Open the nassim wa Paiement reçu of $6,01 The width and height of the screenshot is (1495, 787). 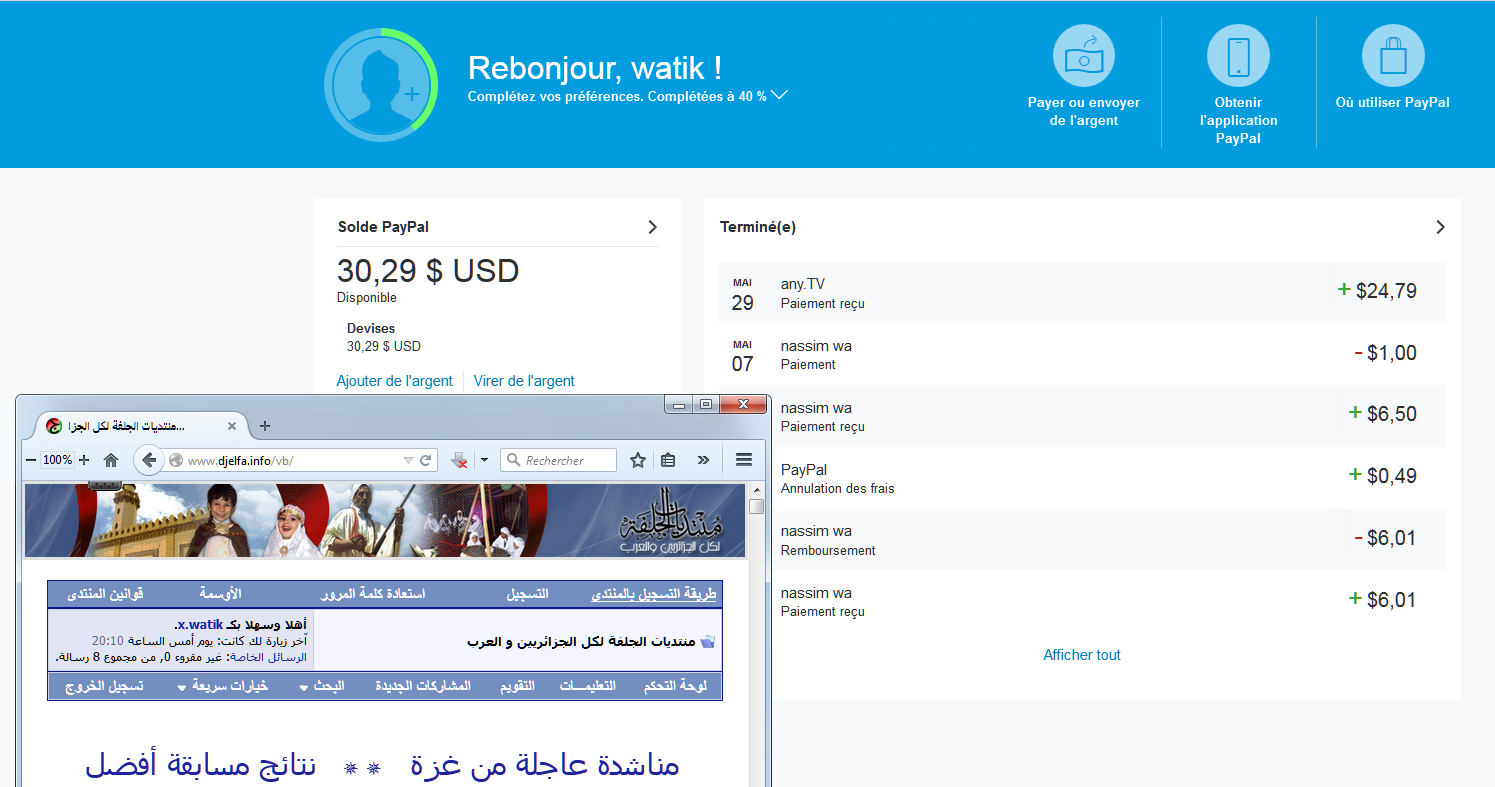click(1108, 601)
